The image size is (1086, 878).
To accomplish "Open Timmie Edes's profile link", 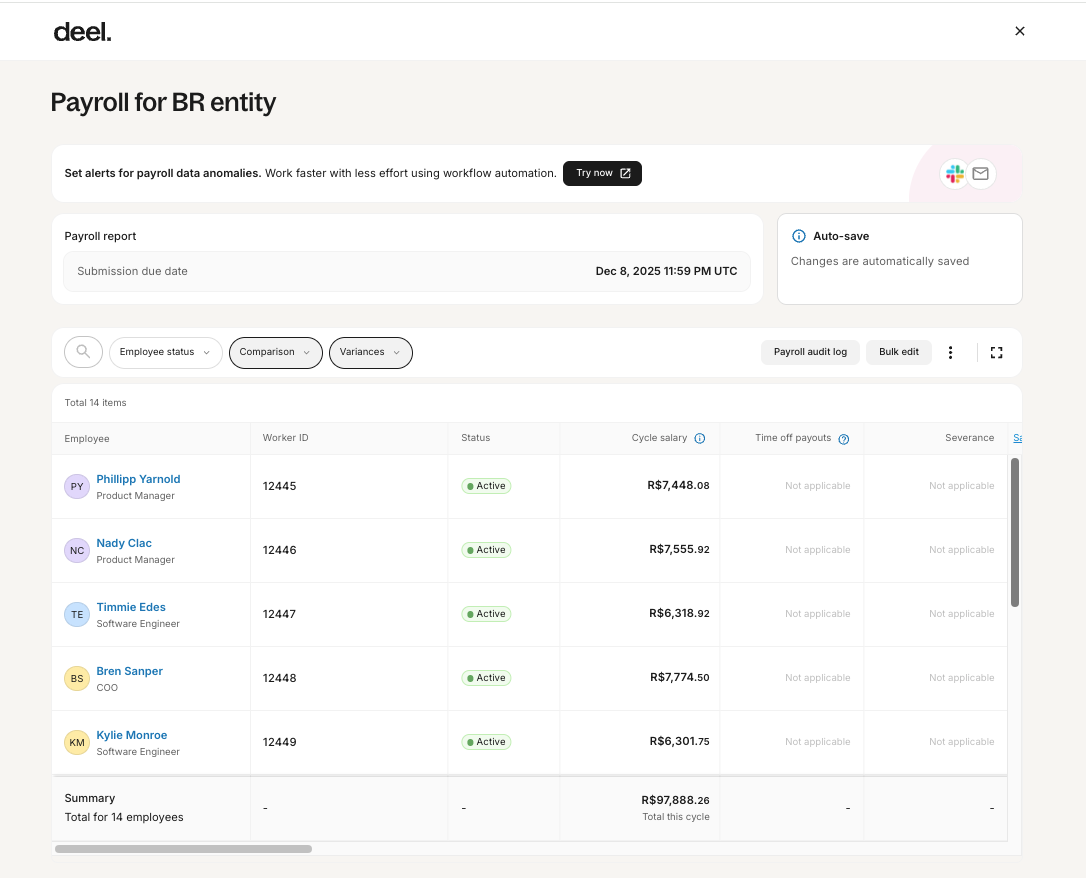I will [x=131, y=607].
